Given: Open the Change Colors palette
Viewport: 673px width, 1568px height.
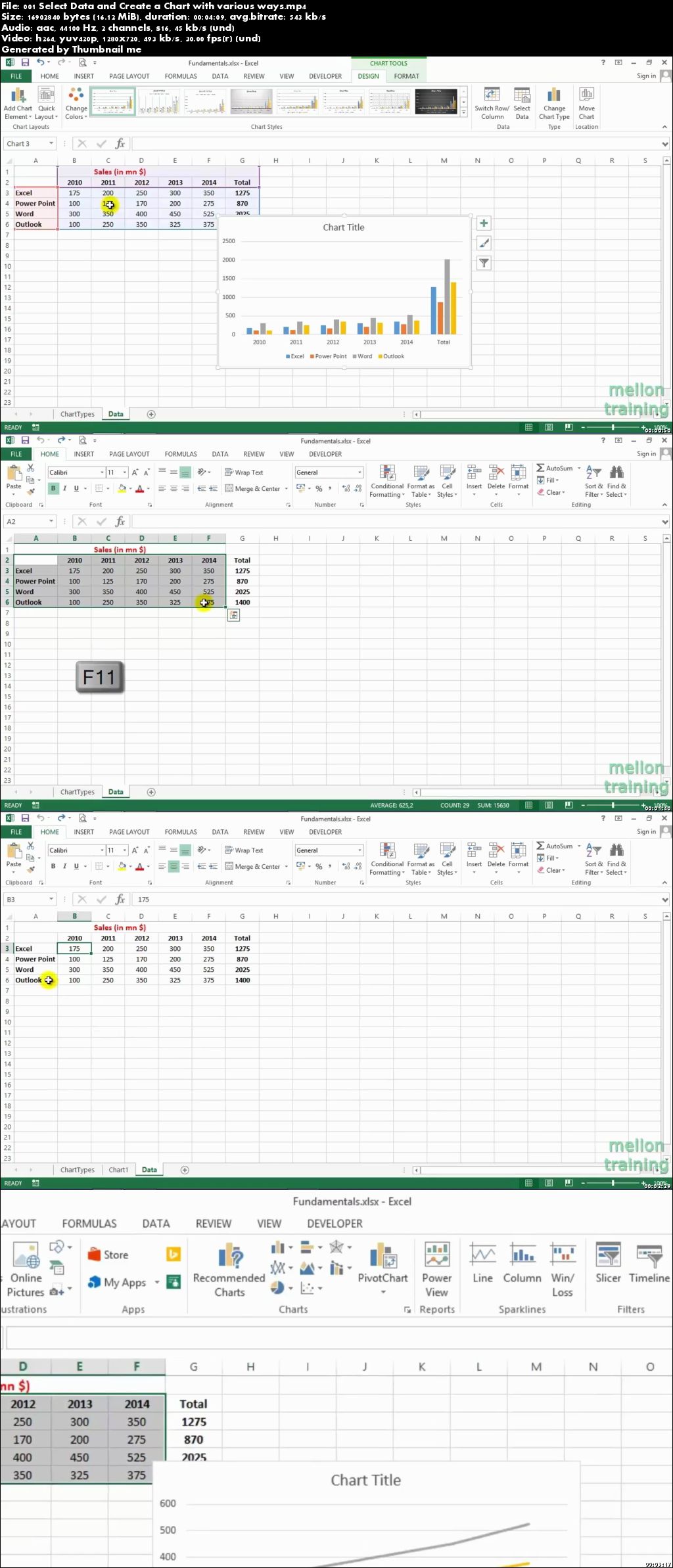Looking at the screenshot, I should click(x=76, y=104).
